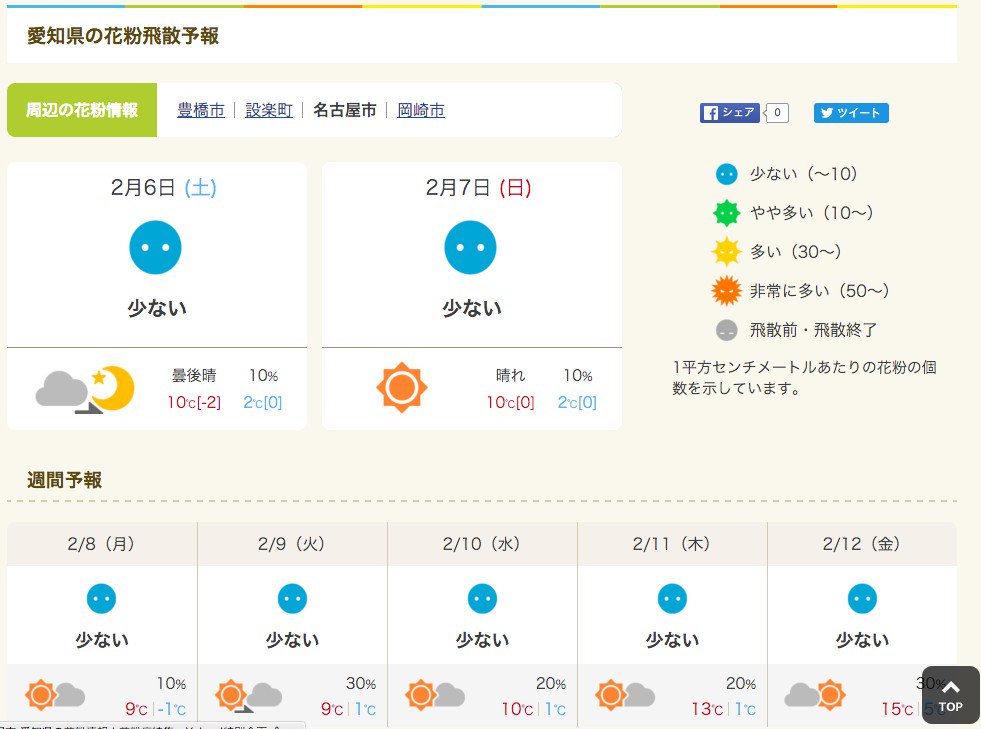981x729 pixels.
Task: Click the blue 少ない legend icon
Action: pyautogui.click(x=726, y=174)
